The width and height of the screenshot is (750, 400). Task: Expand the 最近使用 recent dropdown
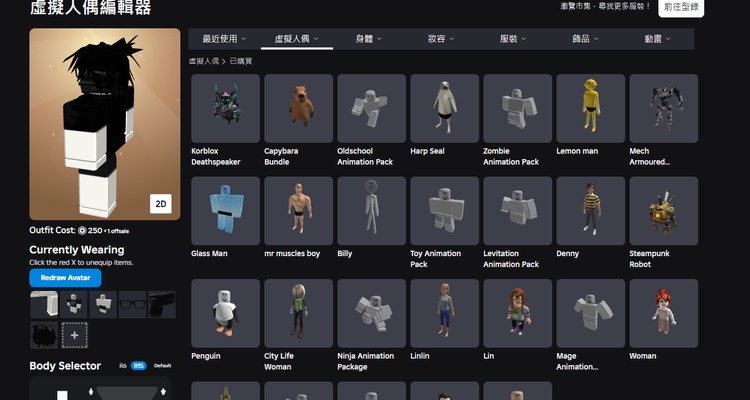pos(224,39)
